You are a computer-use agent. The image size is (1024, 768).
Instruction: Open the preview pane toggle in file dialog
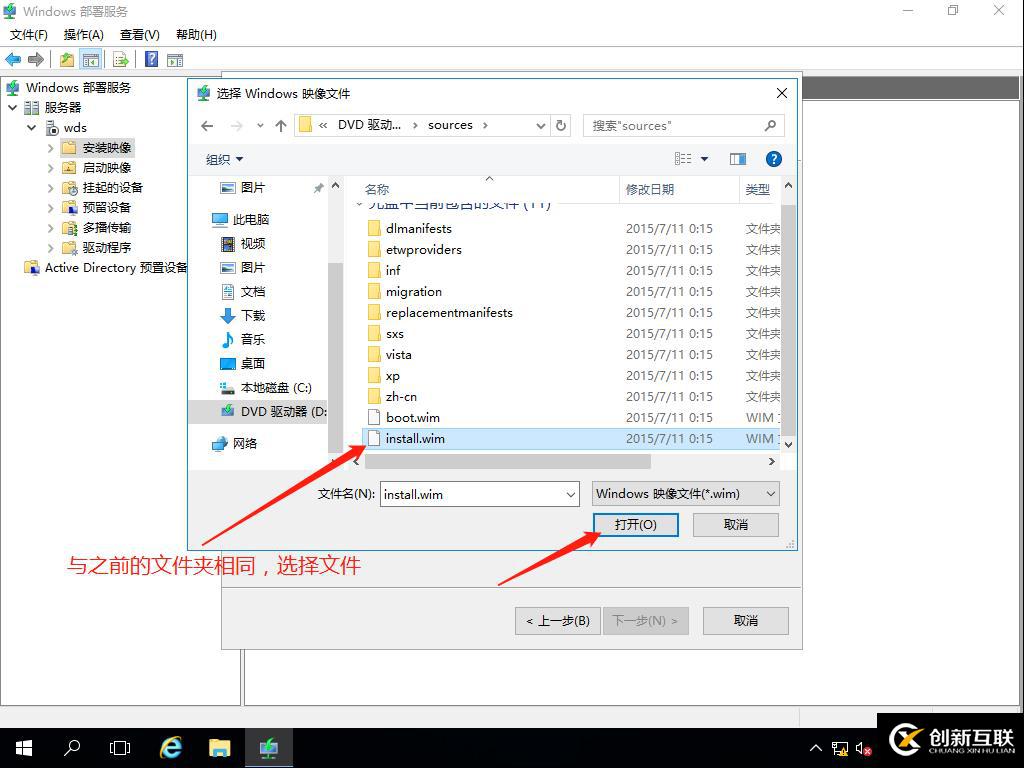[x=737, y=159]
